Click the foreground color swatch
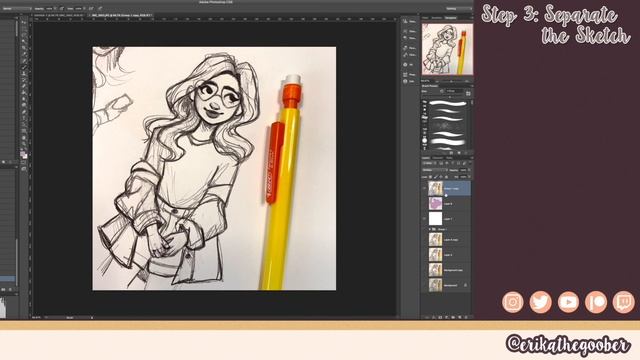 [23, 152]
